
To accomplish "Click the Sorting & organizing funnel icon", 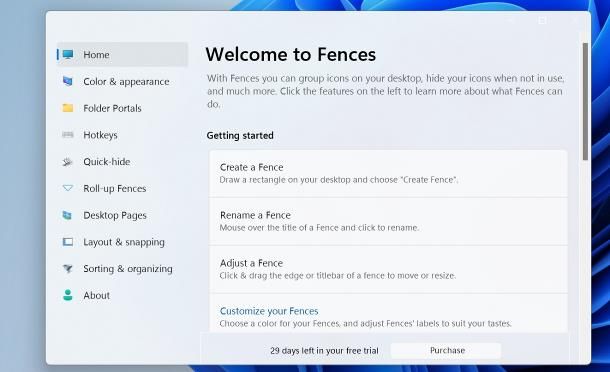I will (68, 268).
